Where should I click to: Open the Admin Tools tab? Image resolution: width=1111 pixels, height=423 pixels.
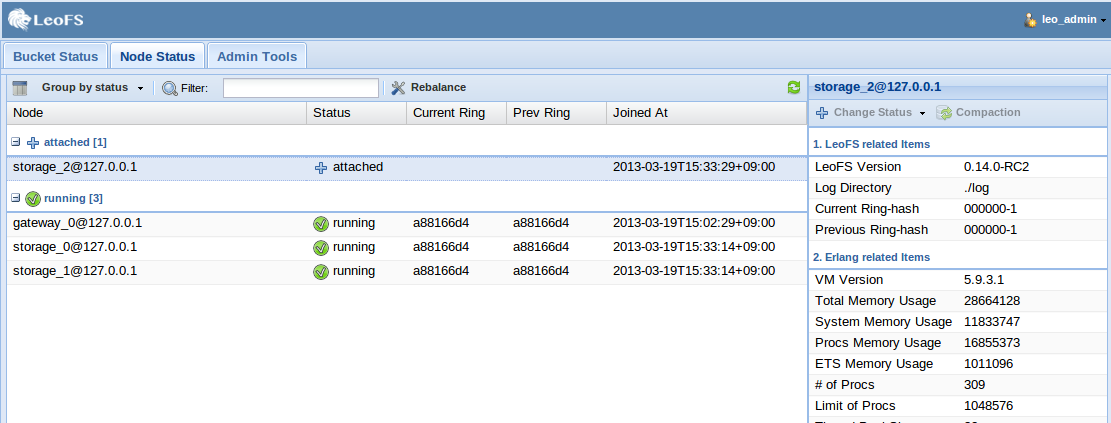(x=256, y=57)
